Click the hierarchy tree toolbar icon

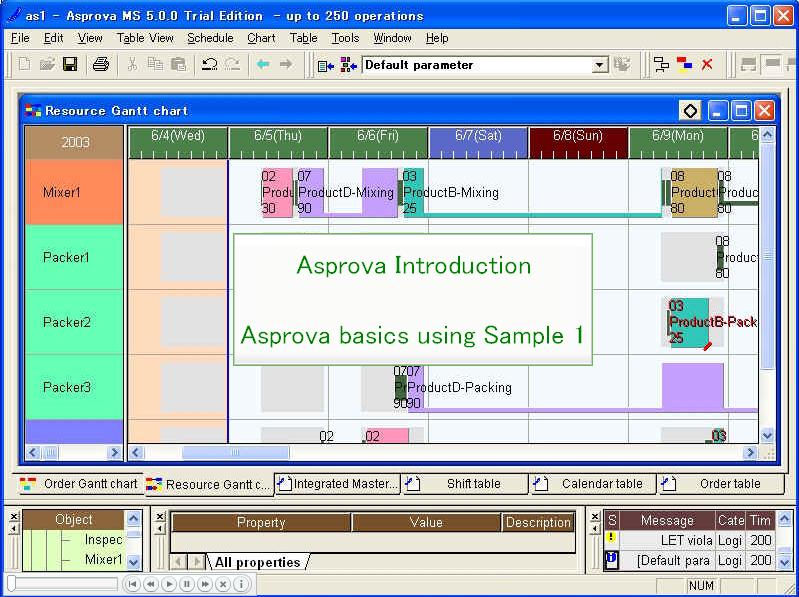(661, 65)
